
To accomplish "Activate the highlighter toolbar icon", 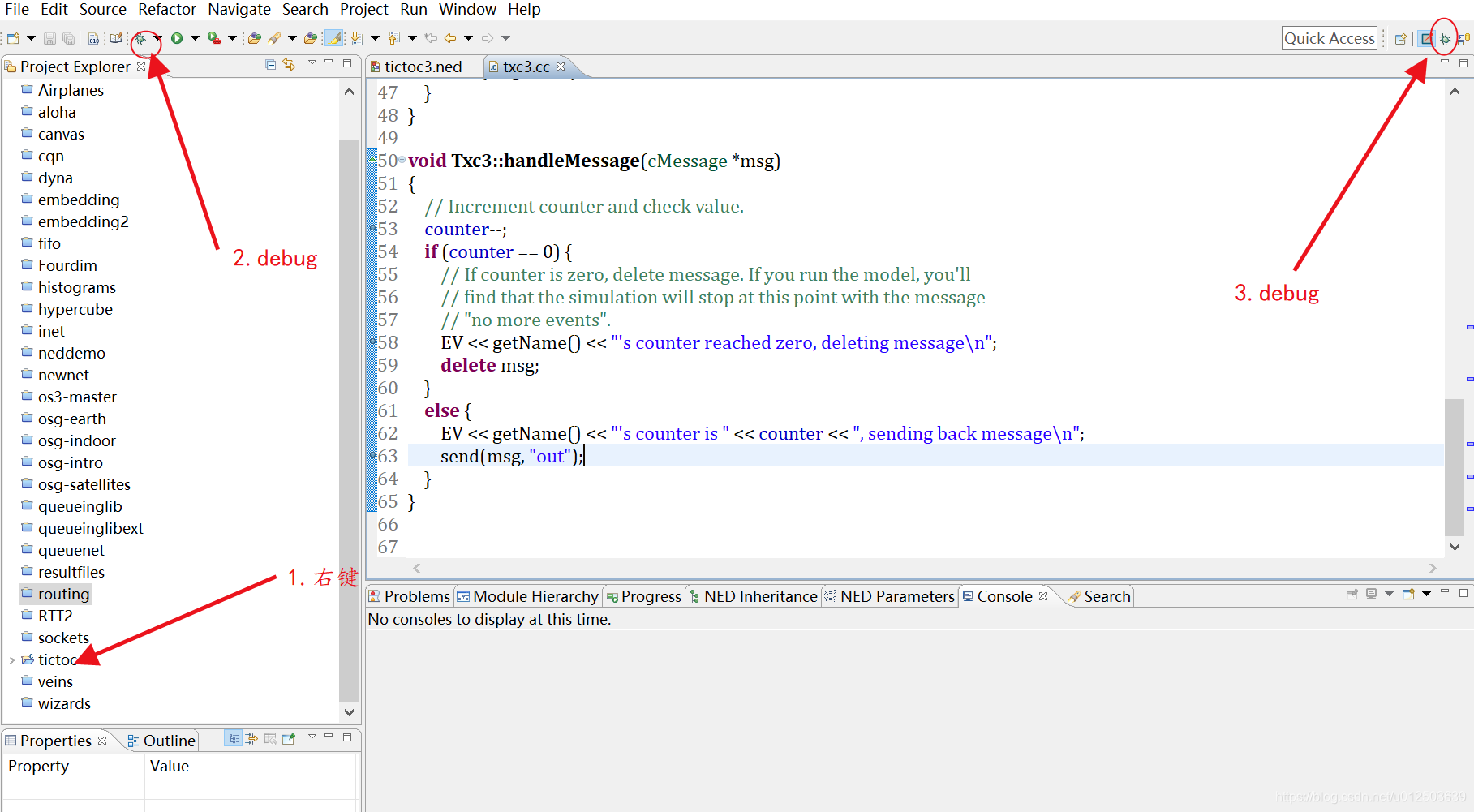I will 333,37.
